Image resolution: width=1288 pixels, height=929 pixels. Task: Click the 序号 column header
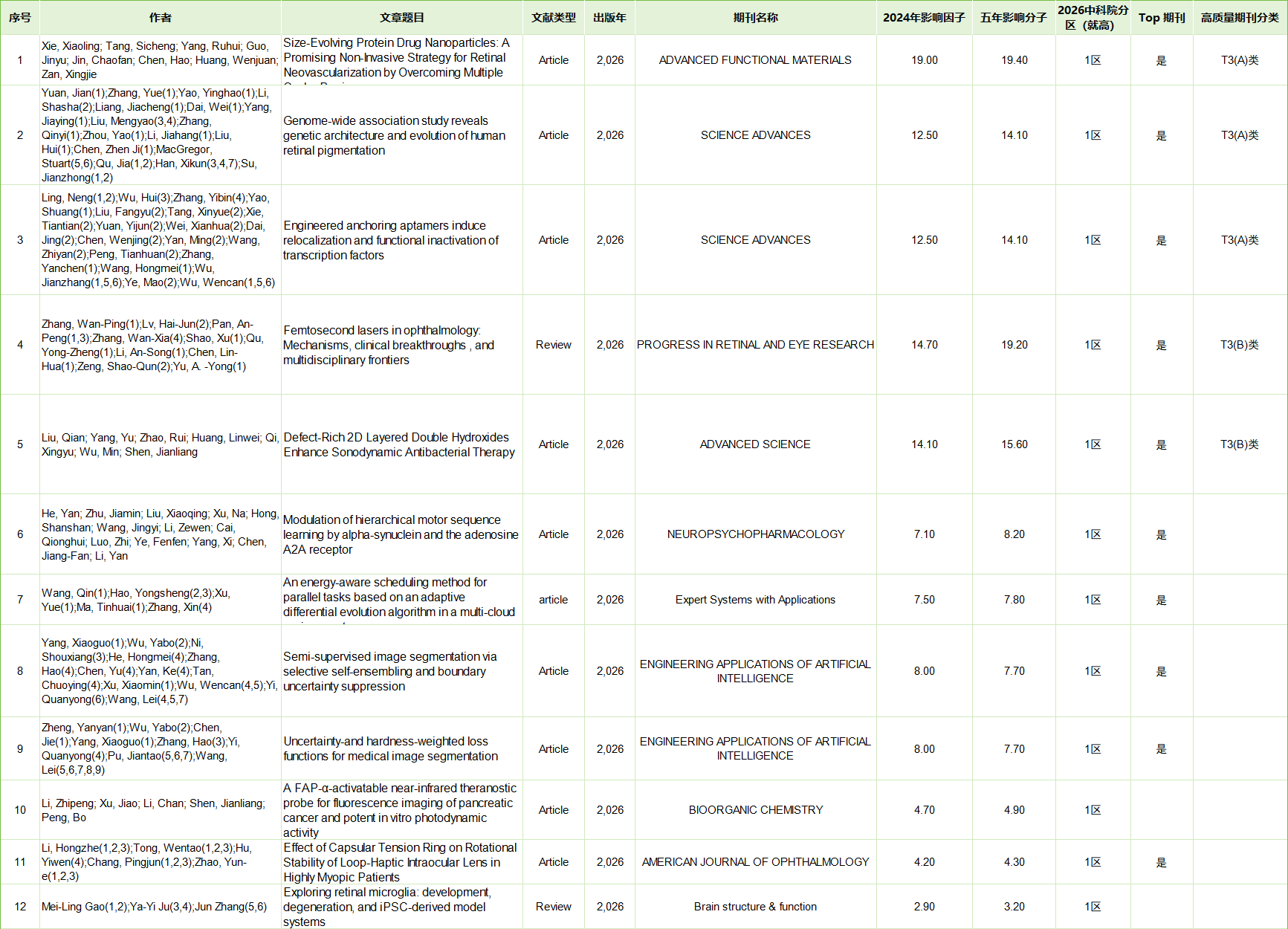click(x=20, y=18)
